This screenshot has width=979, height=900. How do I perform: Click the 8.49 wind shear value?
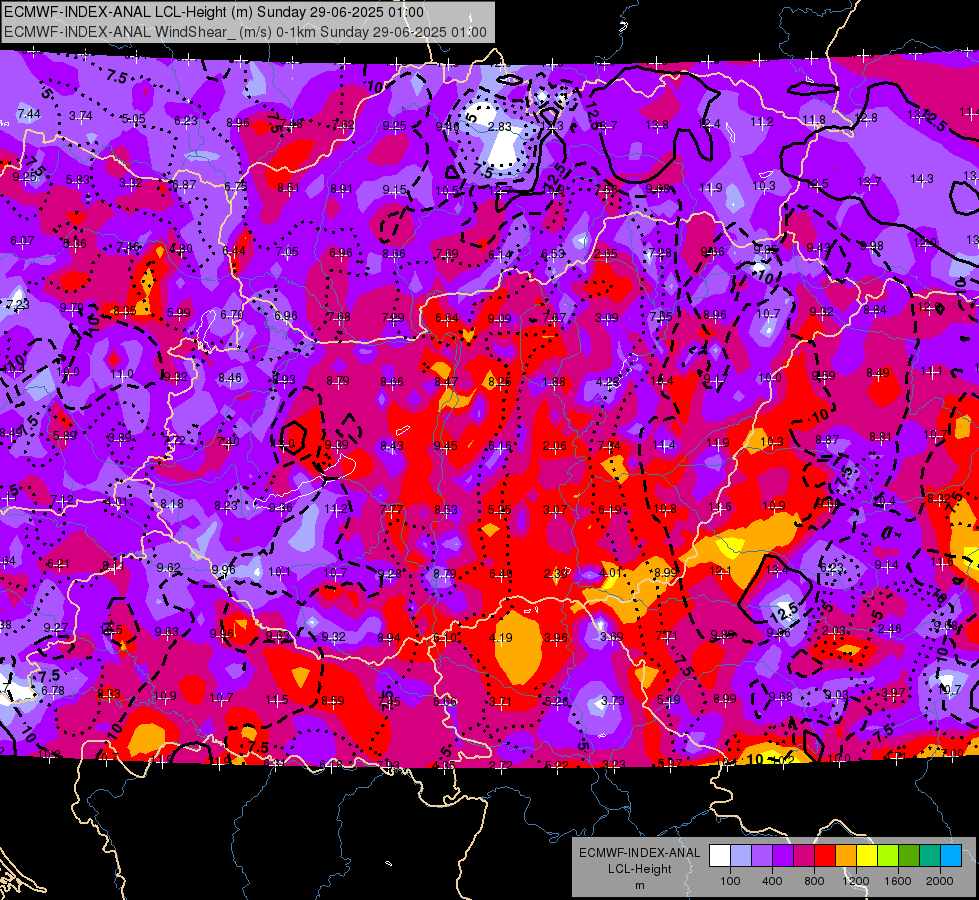(x=878, y=373)
